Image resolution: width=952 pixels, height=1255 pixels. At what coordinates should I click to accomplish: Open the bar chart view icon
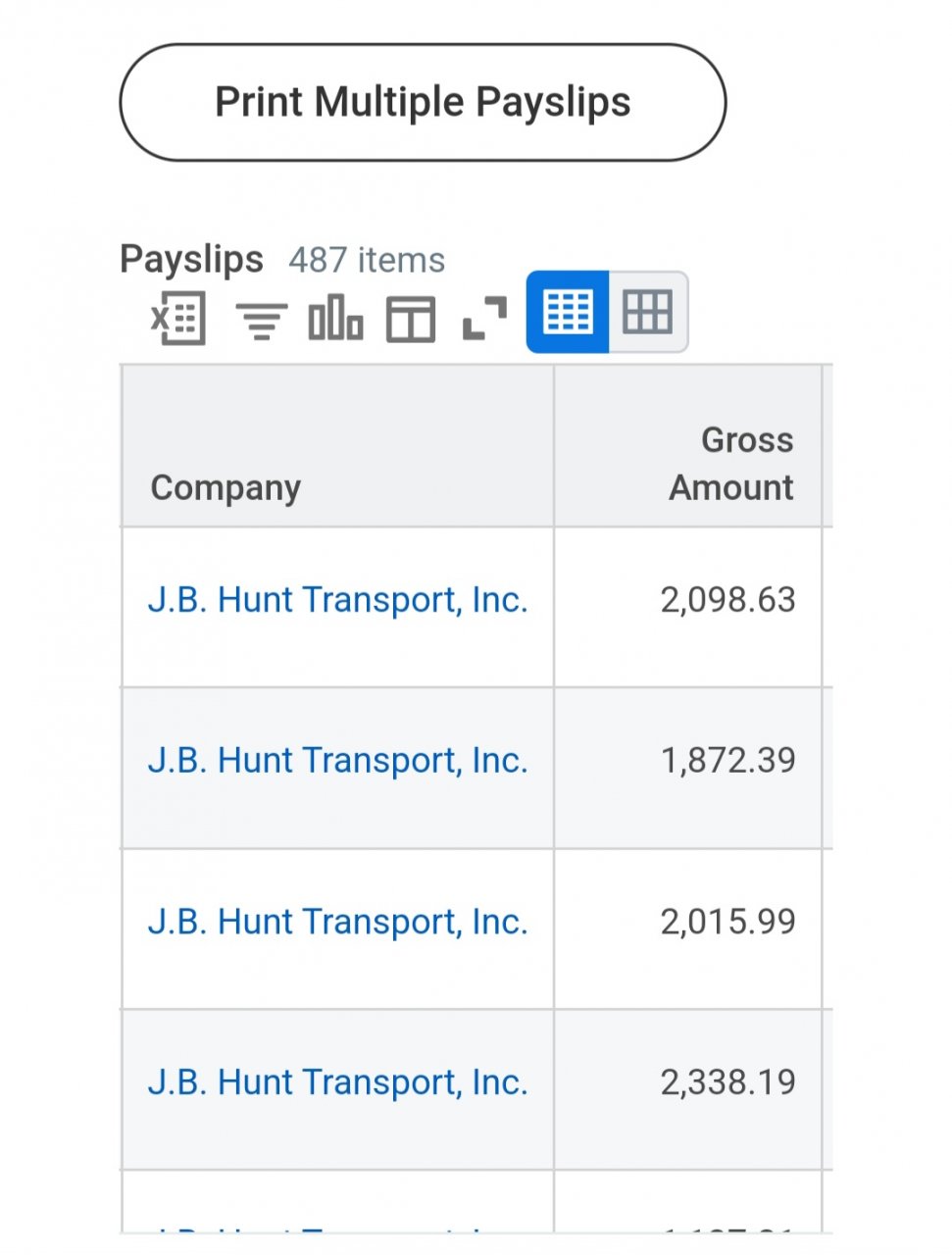(335, 318)
